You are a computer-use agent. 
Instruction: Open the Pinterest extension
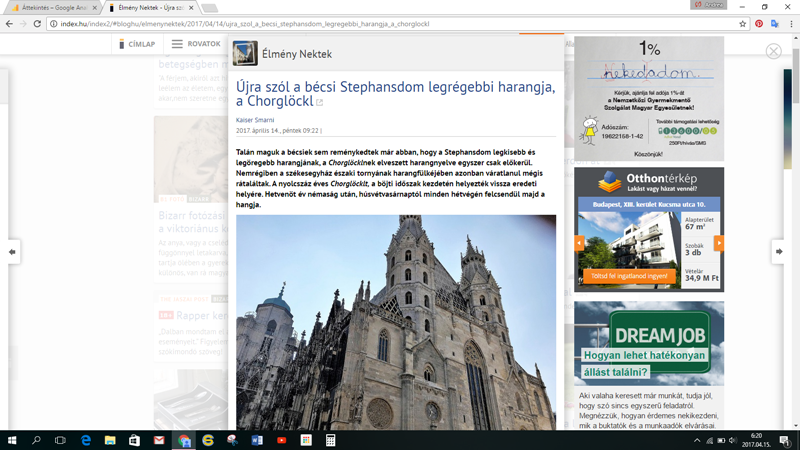[759, 23]
